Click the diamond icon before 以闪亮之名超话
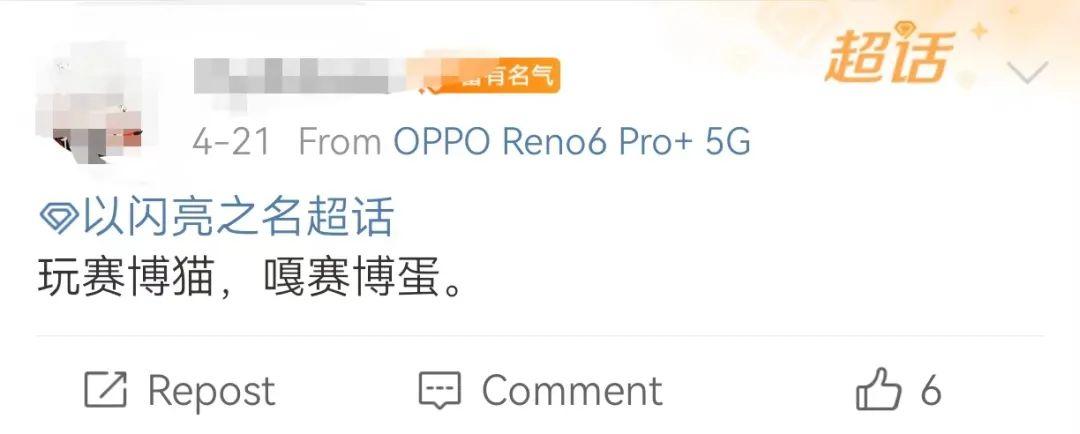Image resolution: width=1080 pixels, height=434 pixels. point(59,217)
